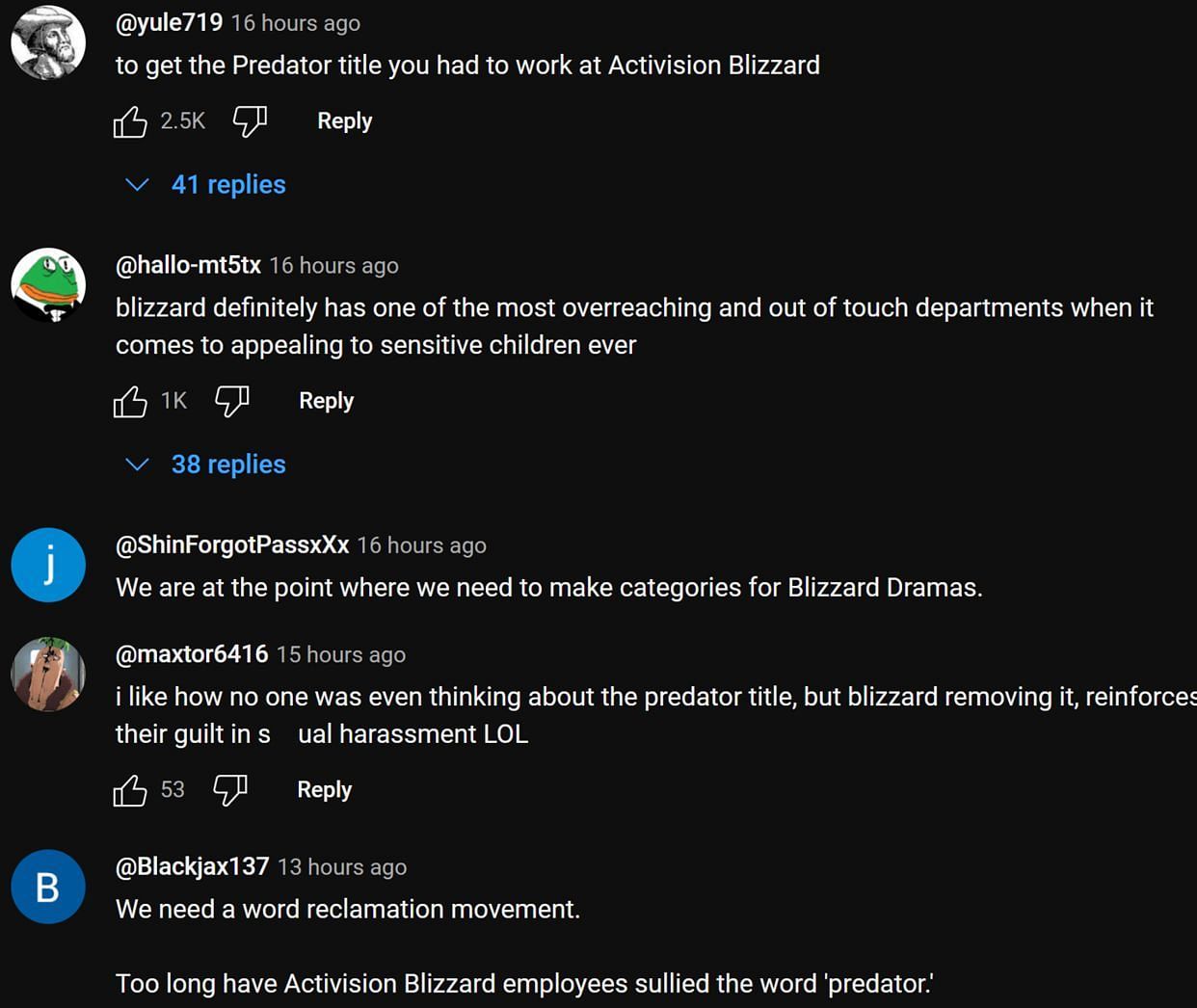The image size is (1197, 1008).
Task: Like the comment by @yule719
Action: (130, 121)
